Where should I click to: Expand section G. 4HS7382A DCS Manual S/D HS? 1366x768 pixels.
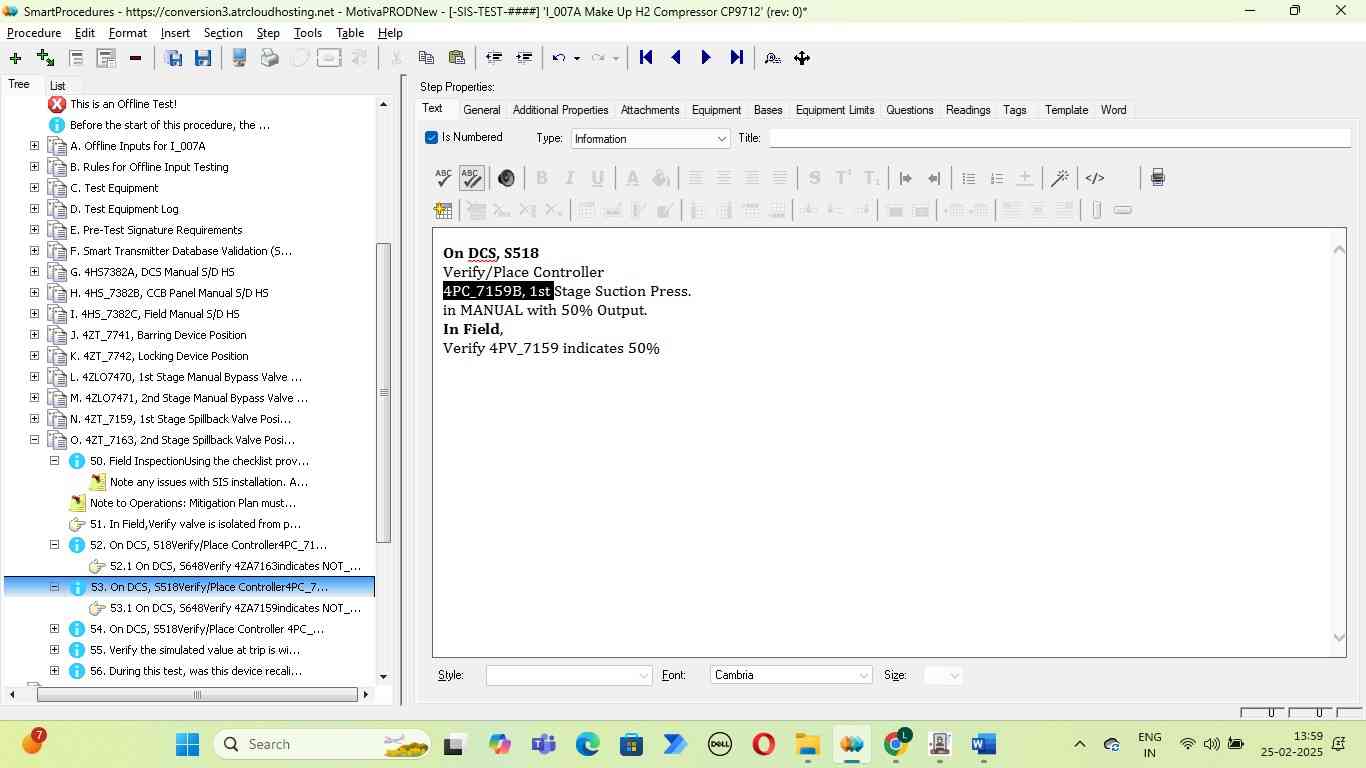[x=34, y=272]
